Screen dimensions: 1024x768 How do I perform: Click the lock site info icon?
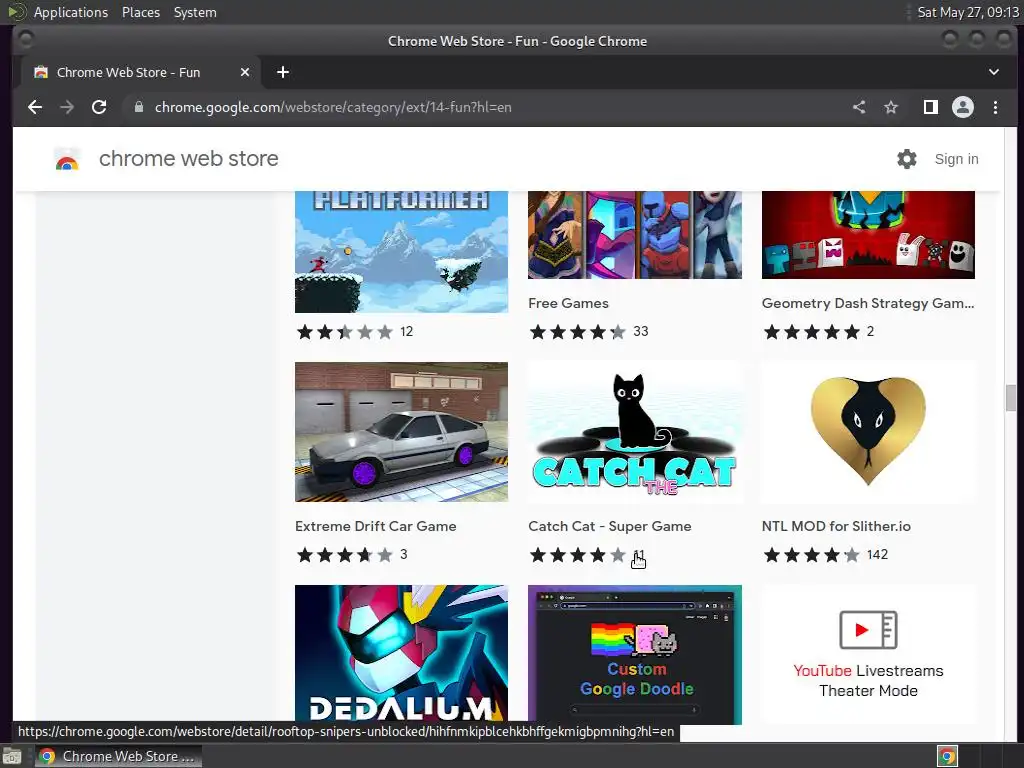(138, 107)
